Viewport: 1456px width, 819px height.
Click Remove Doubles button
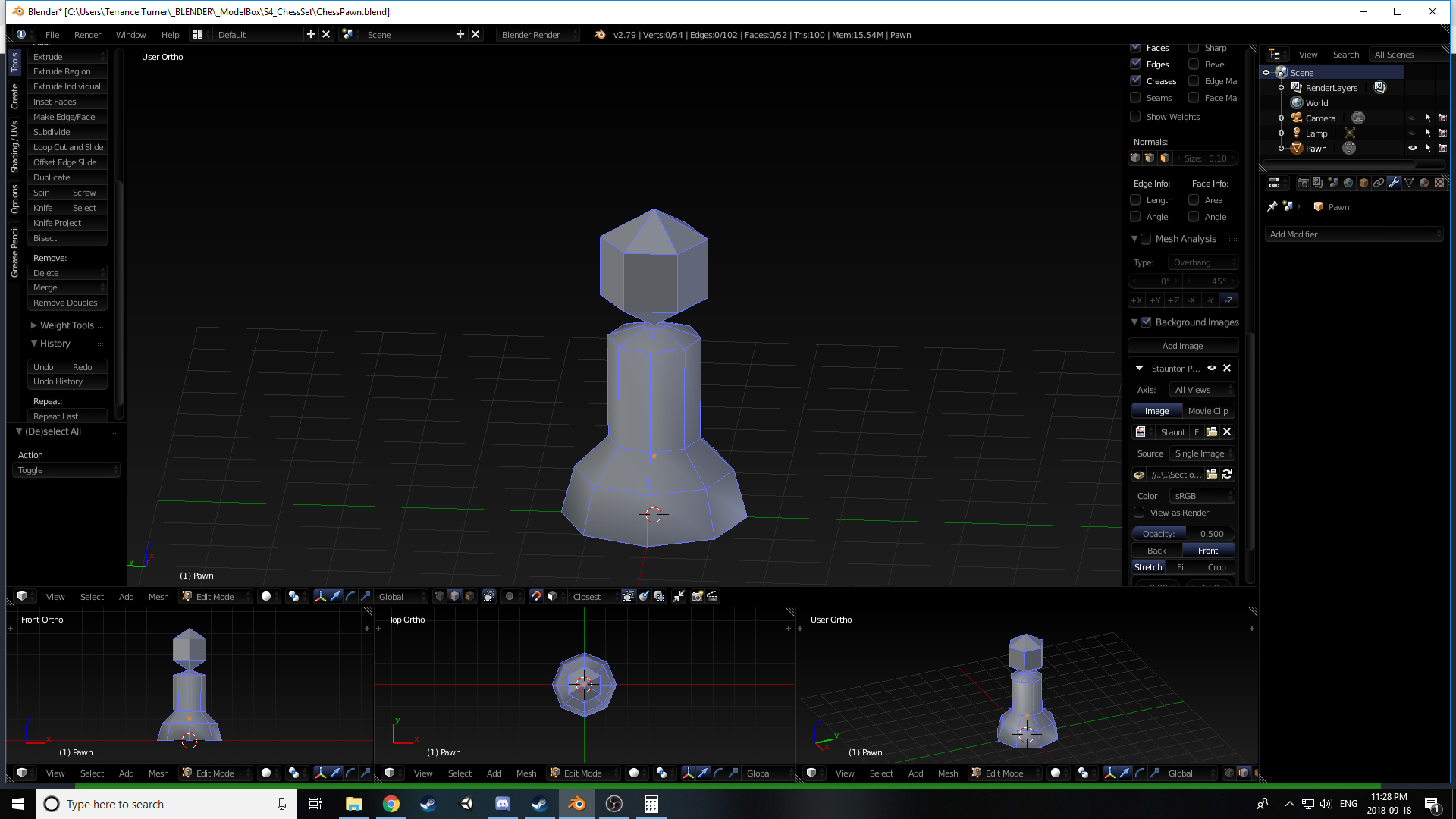pos(67,303)
